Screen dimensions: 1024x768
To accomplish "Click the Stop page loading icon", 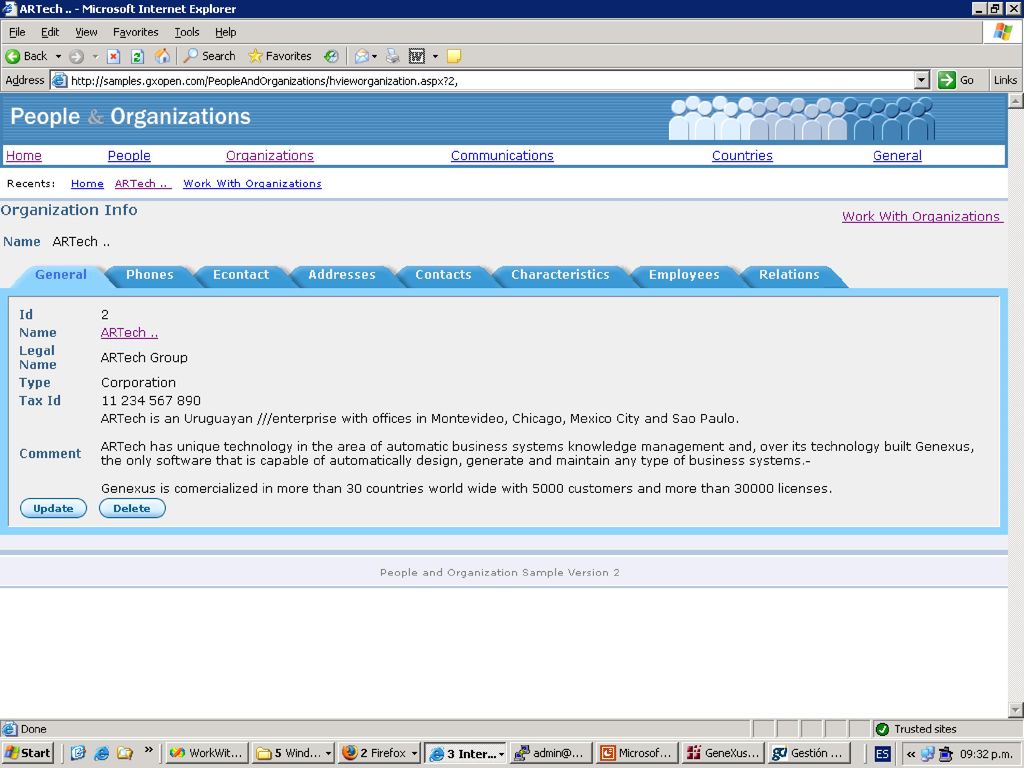I will point(114,56).
